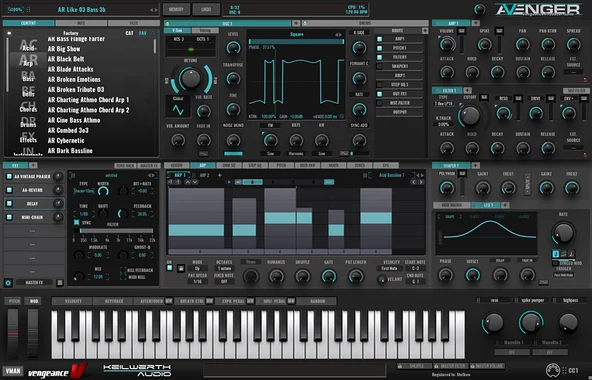The height and width of the screenshot is (380, 592).
Task: Play the arpeggiator pattern preview
Action: point(229,182)
